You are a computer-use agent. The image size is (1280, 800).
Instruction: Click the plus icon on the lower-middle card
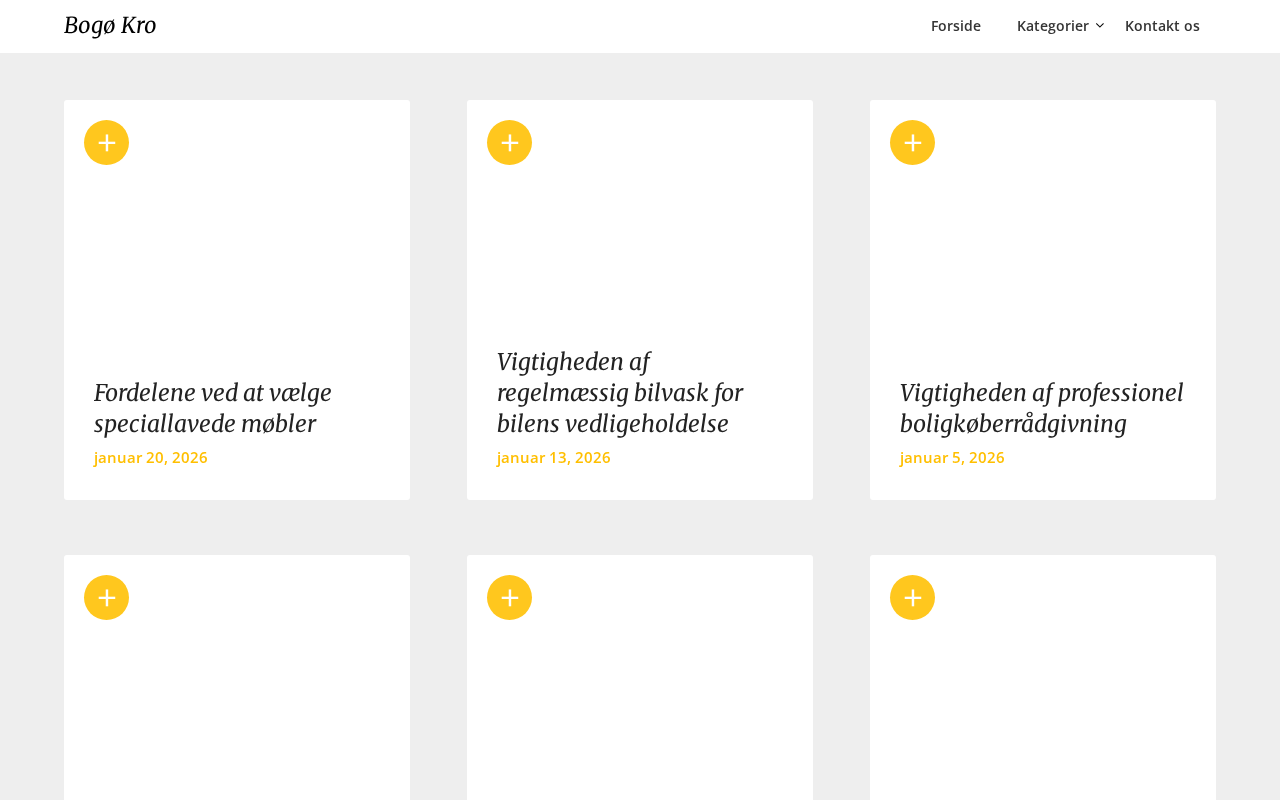tap(509, 597)
